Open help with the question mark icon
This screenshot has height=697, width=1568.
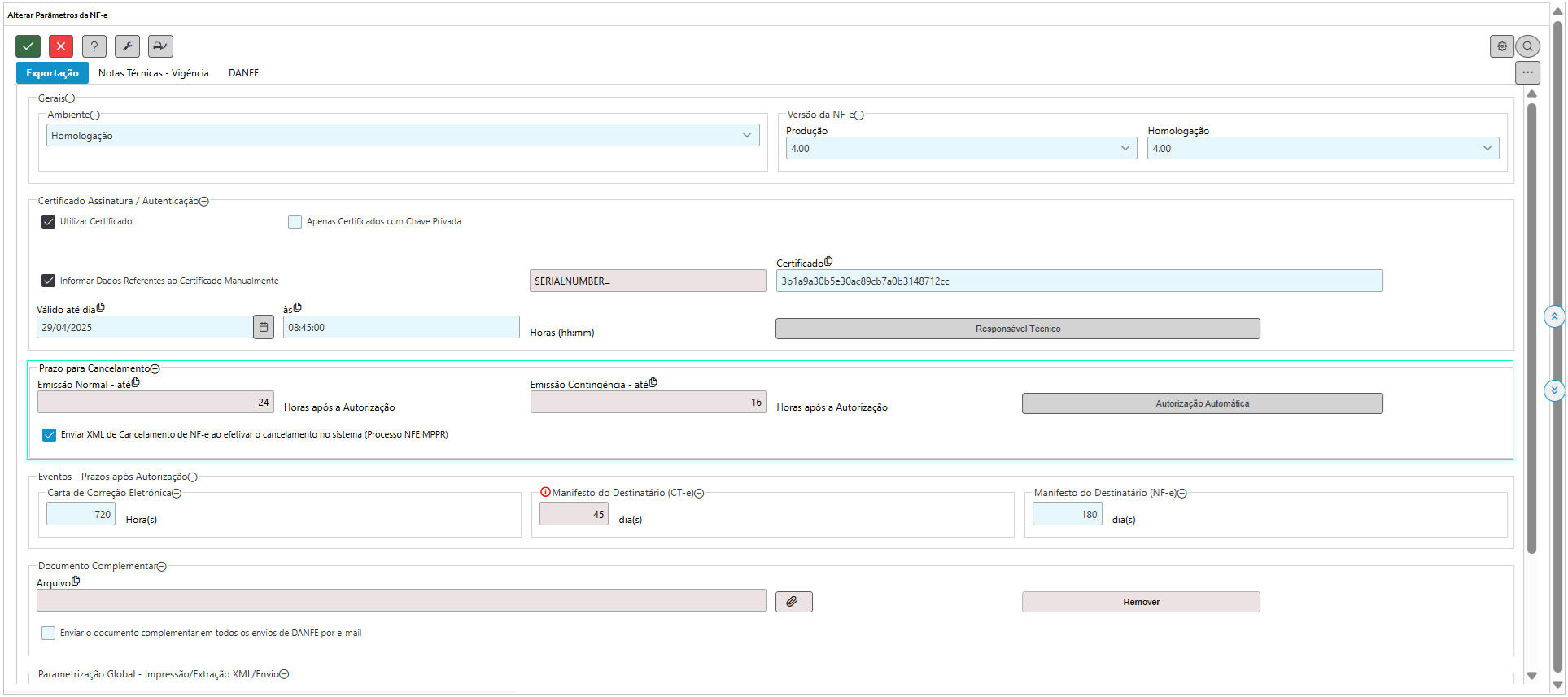tap(94, 46)
